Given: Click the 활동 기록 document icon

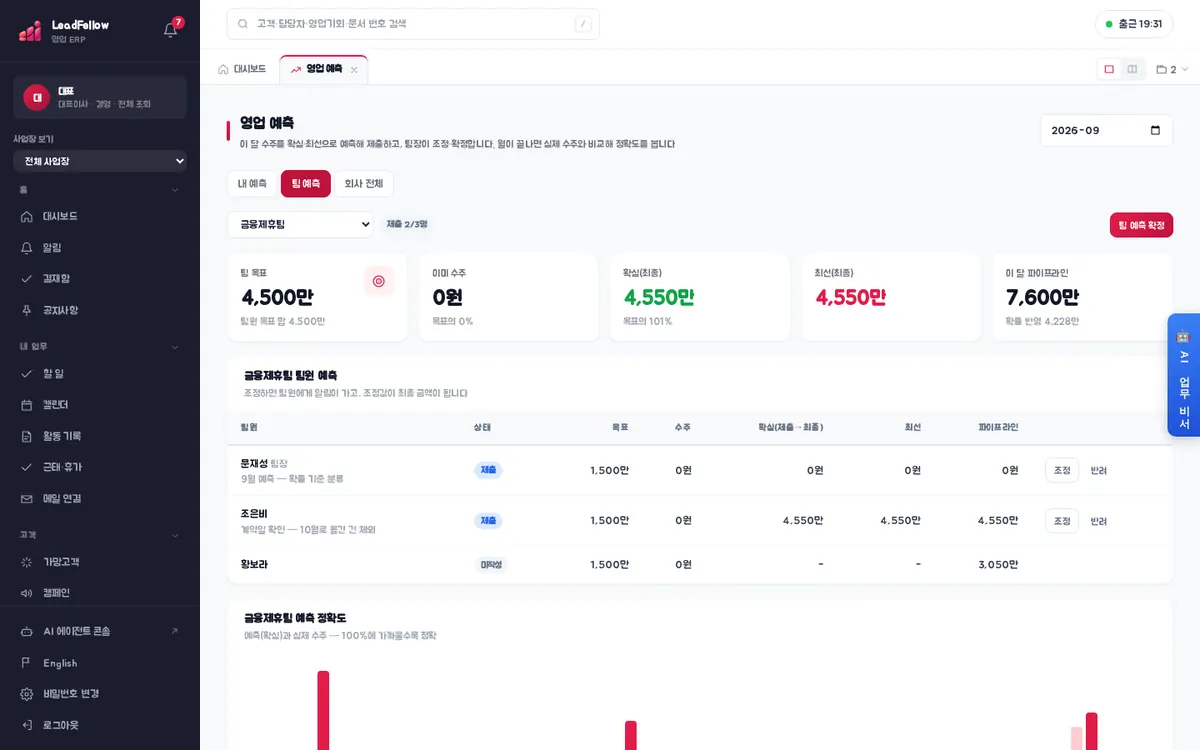Looking at the screenshot, I should (x=27, y=436).
